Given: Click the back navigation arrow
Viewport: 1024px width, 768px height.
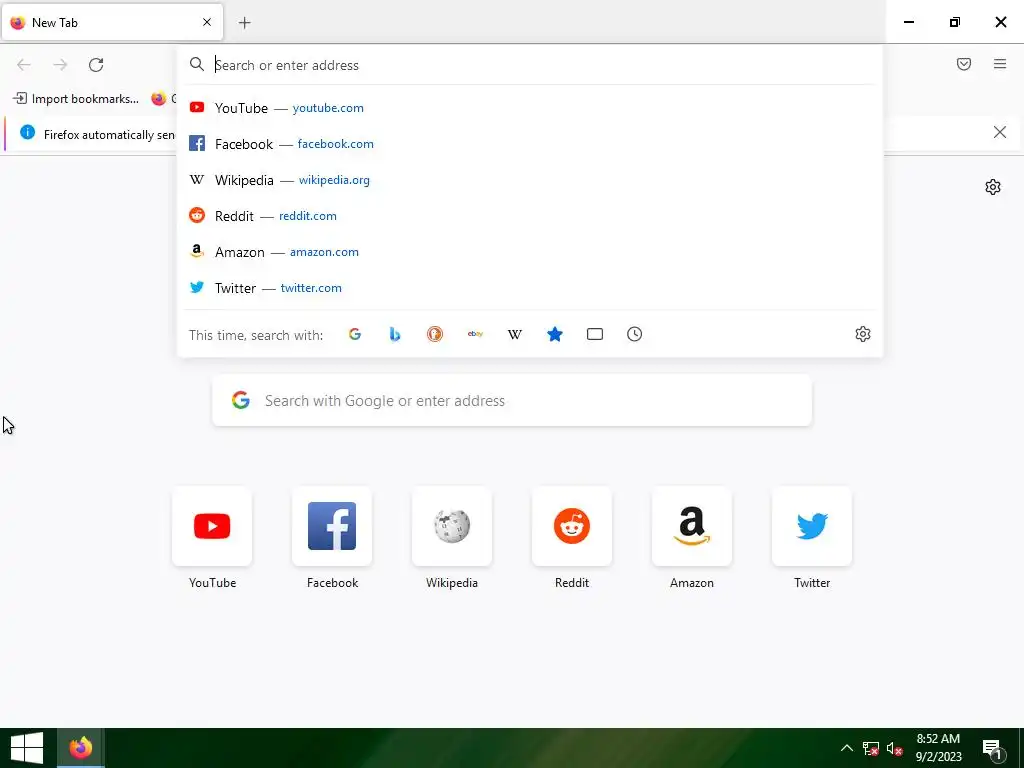Looking at the screenshot, I should (x=24, y=65).
